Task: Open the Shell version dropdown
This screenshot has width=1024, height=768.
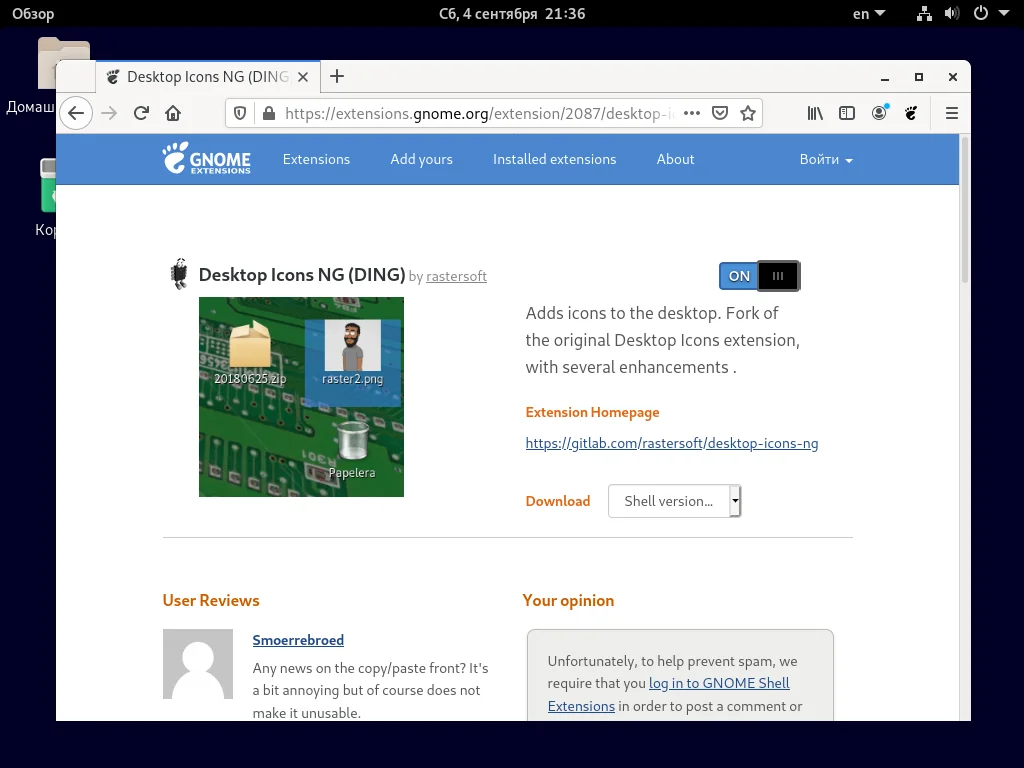Action: pyautogui.click(x=674, y=500)
